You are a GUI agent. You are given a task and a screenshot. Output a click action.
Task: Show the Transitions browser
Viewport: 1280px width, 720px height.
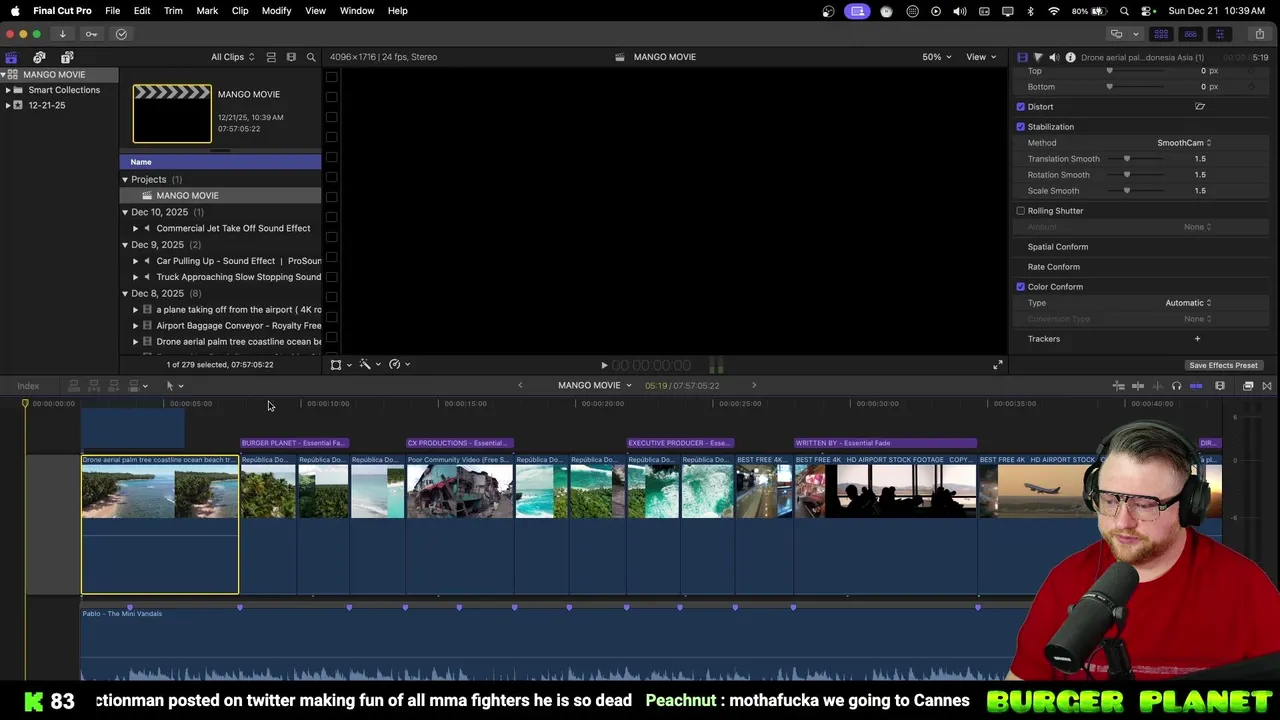(x=1267, y=386)
